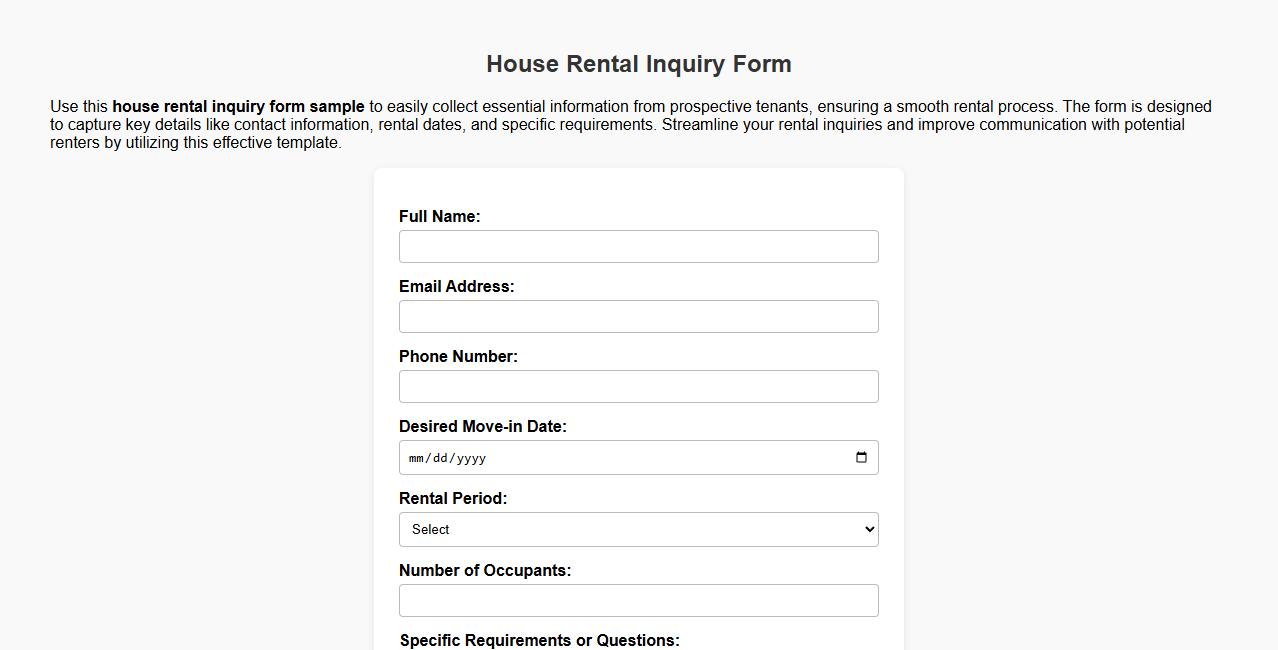Screen dimensions: 1278x650
Task: Click the bolded 'house rental inquiry form sample' text
Action: pyautogui.click(x=238, y=106)
